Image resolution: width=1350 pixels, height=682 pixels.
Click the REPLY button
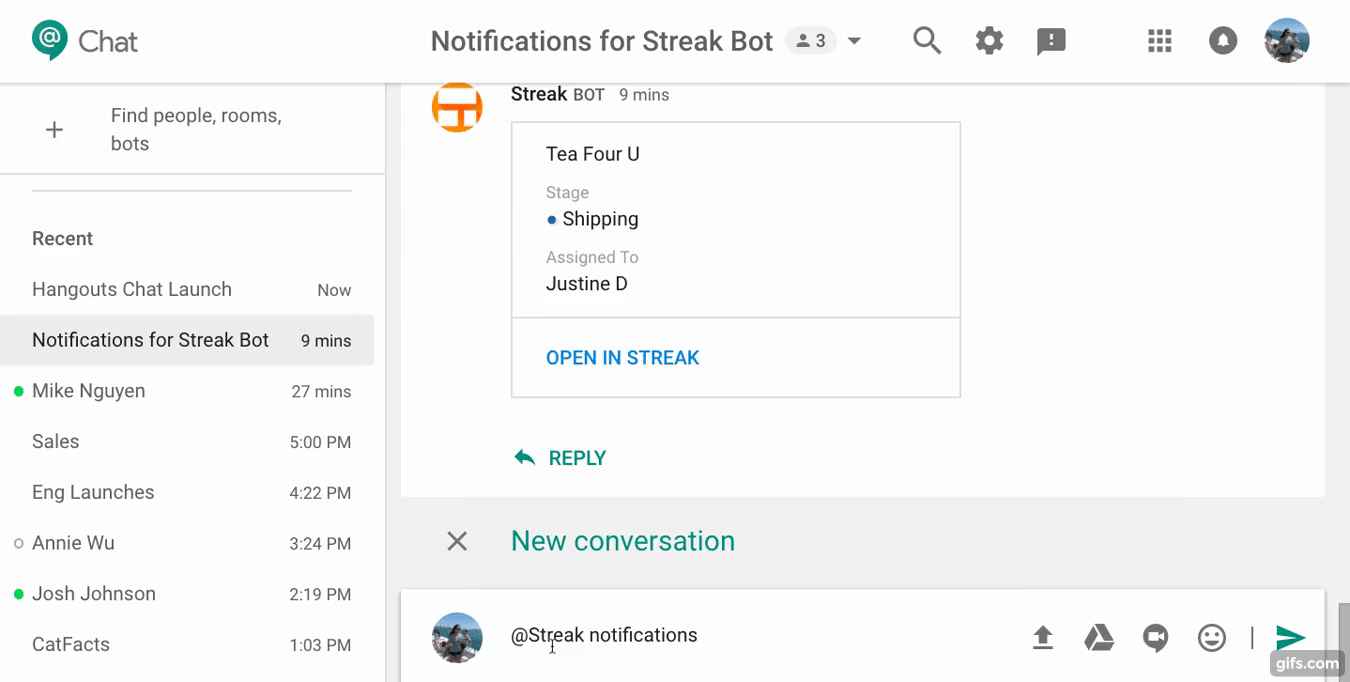click(x=560, y=458)
